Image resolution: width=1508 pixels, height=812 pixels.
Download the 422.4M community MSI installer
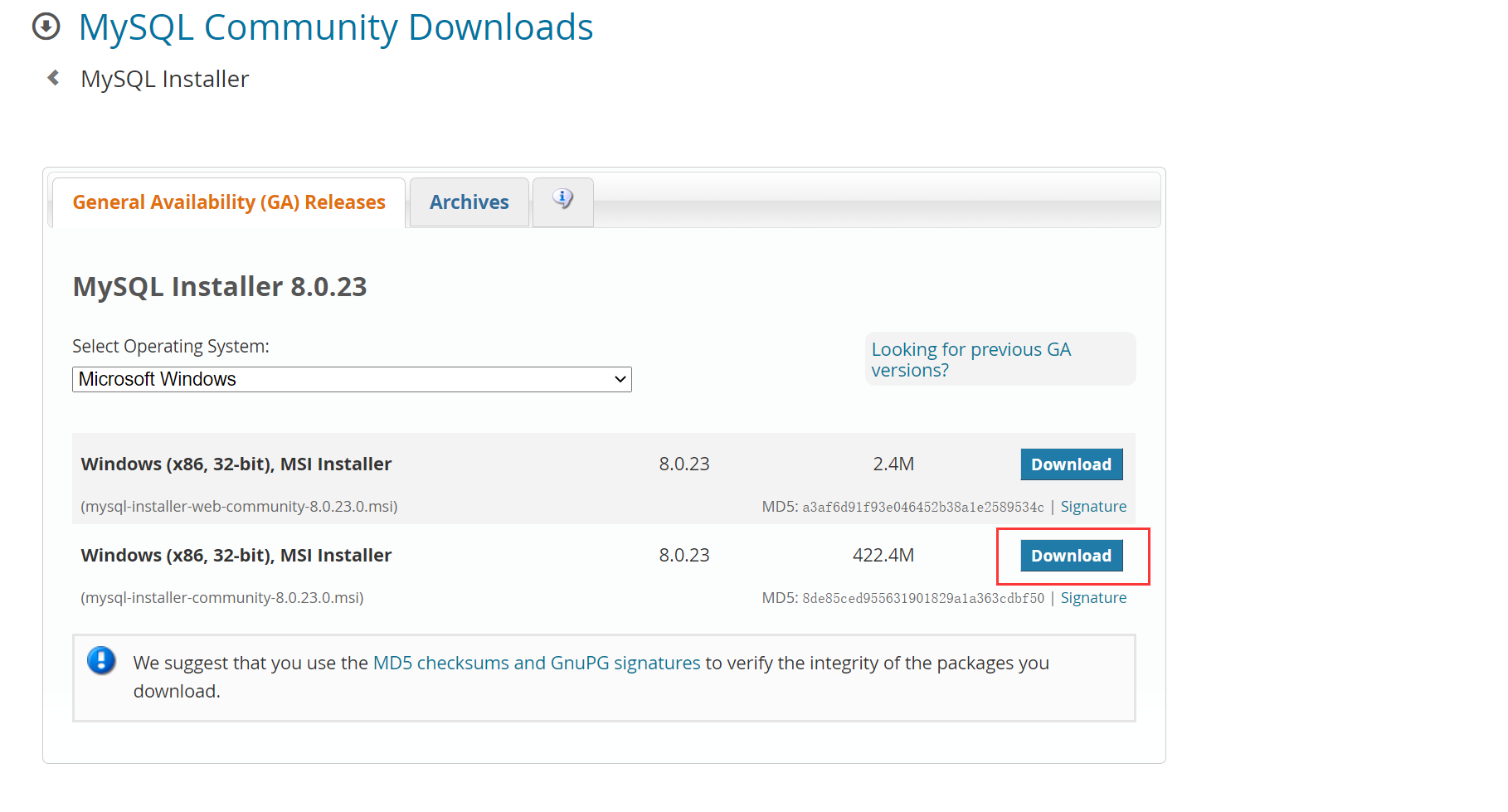coord(1072,556)
